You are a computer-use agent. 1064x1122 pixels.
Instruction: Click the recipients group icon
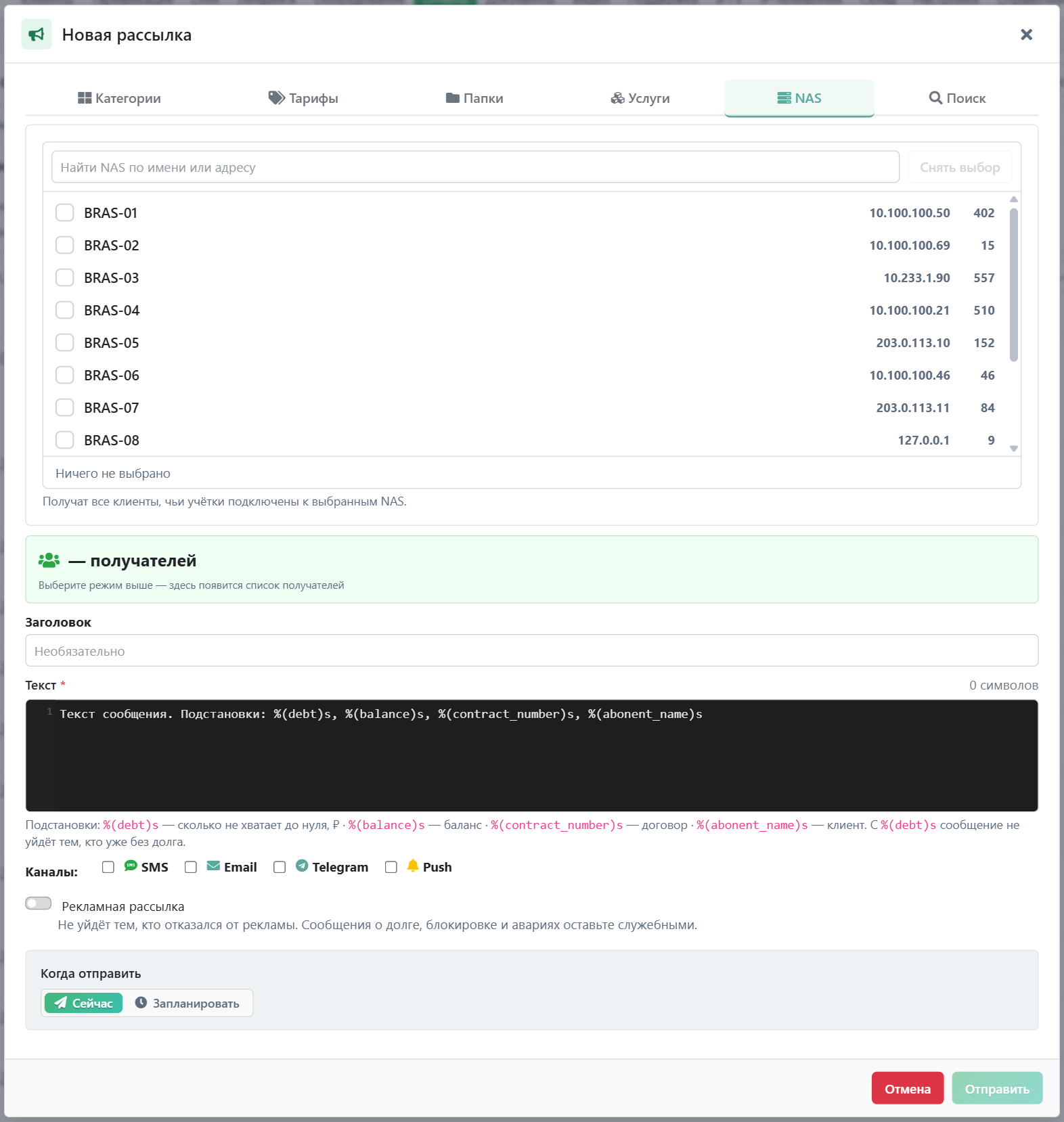point(49,560)
